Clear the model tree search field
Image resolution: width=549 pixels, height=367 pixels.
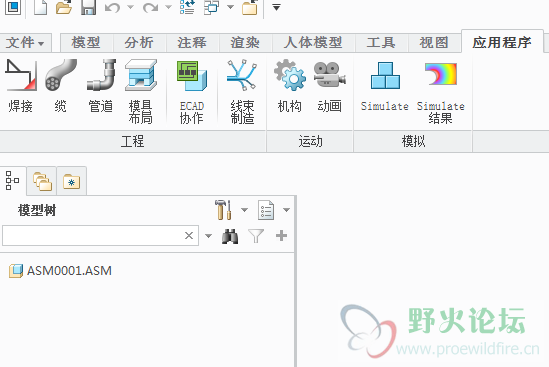click(189, 236)
